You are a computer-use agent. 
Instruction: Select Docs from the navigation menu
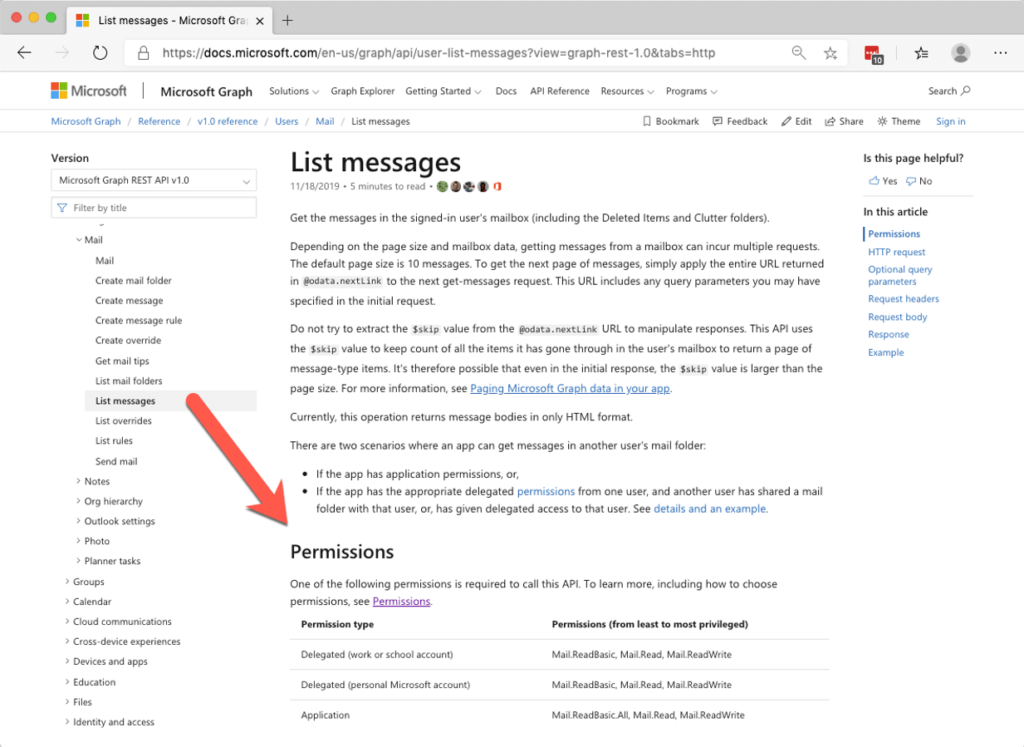(x=506, y=90)
